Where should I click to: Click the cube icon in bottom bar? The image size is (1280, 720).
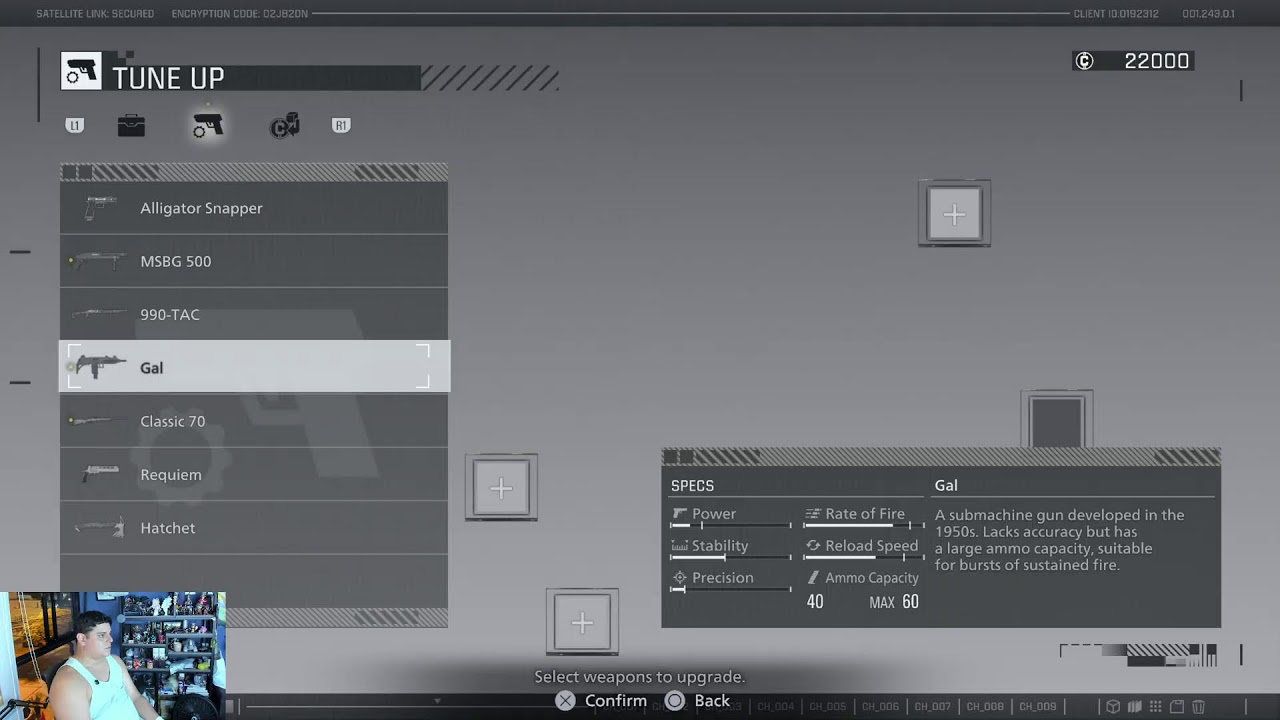(1113, 707)
